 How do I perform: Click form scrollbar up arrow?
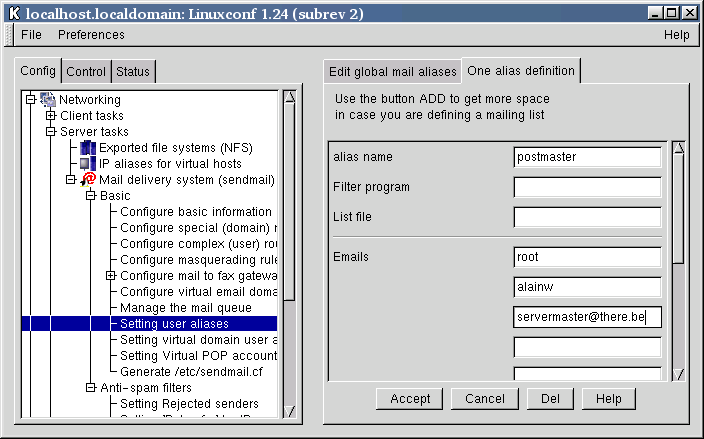point(678,149)
